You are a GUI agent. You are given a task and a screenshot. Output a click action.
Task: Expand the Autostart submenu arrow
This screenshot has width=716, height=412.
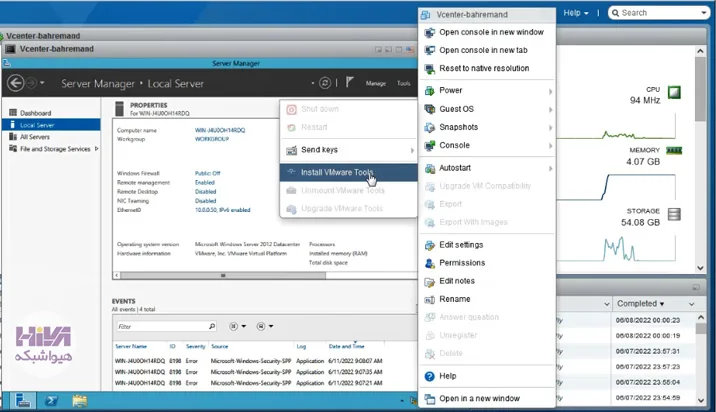coord(550,169)
